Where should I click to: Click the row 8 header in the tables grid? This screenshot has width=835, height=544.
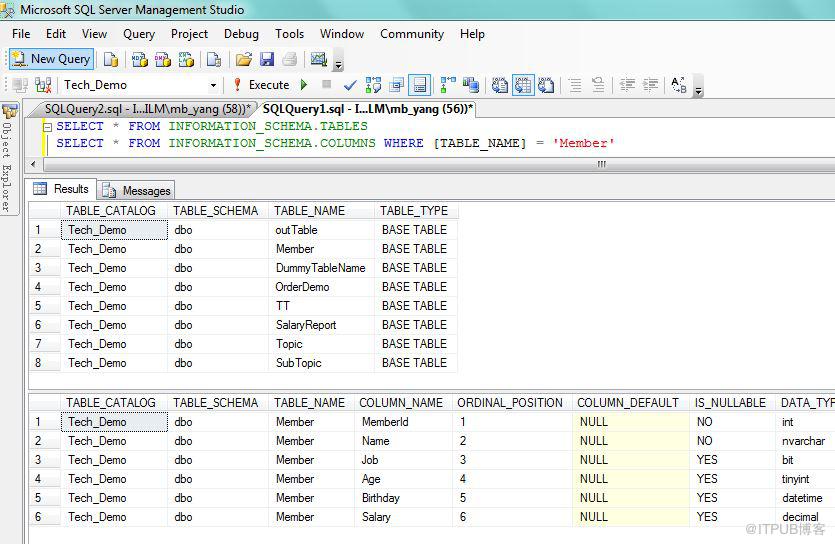click(44, 363)
